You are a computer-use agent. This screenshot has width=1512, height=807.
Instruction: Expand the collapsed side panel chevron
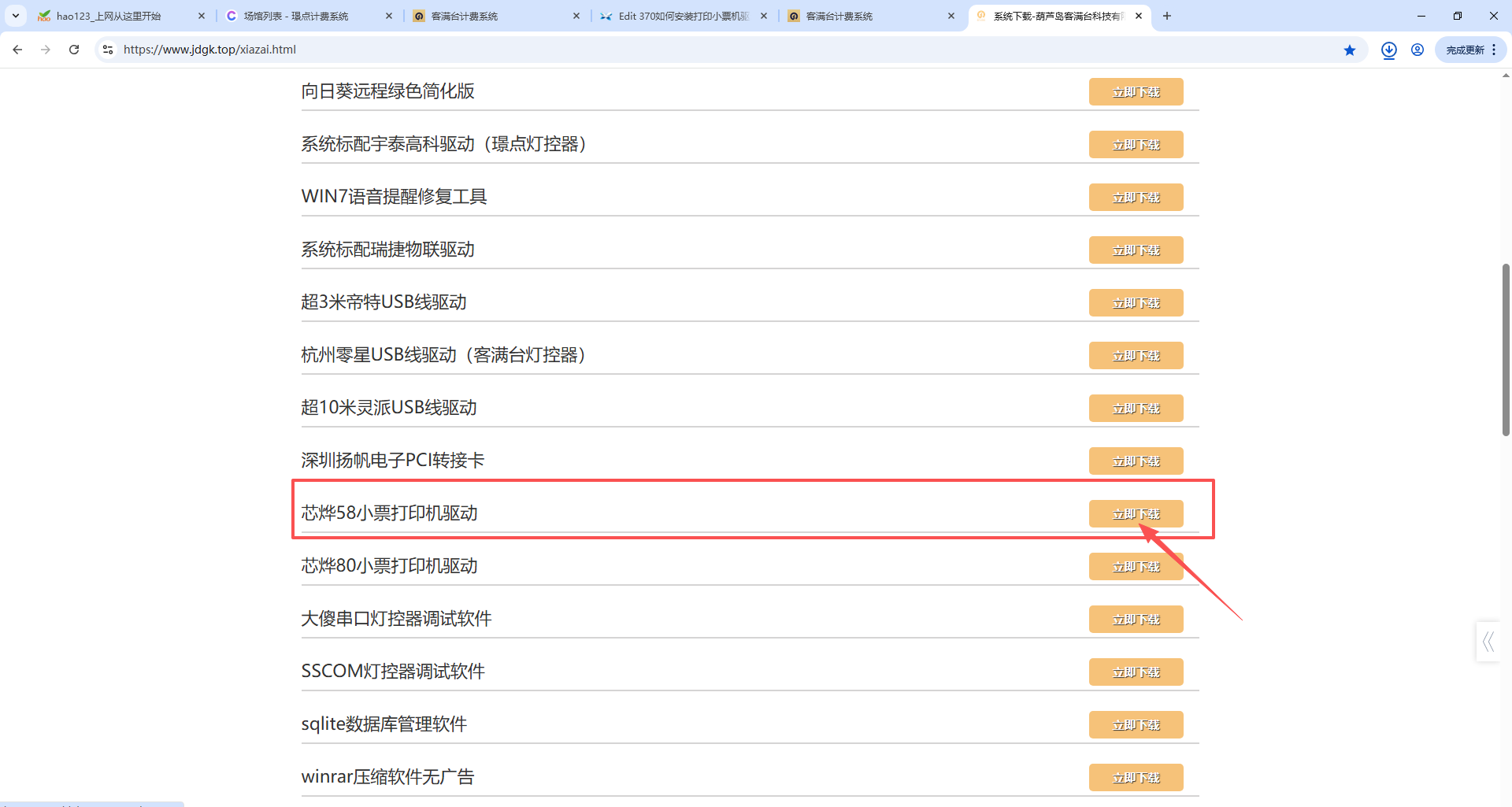1488,642
